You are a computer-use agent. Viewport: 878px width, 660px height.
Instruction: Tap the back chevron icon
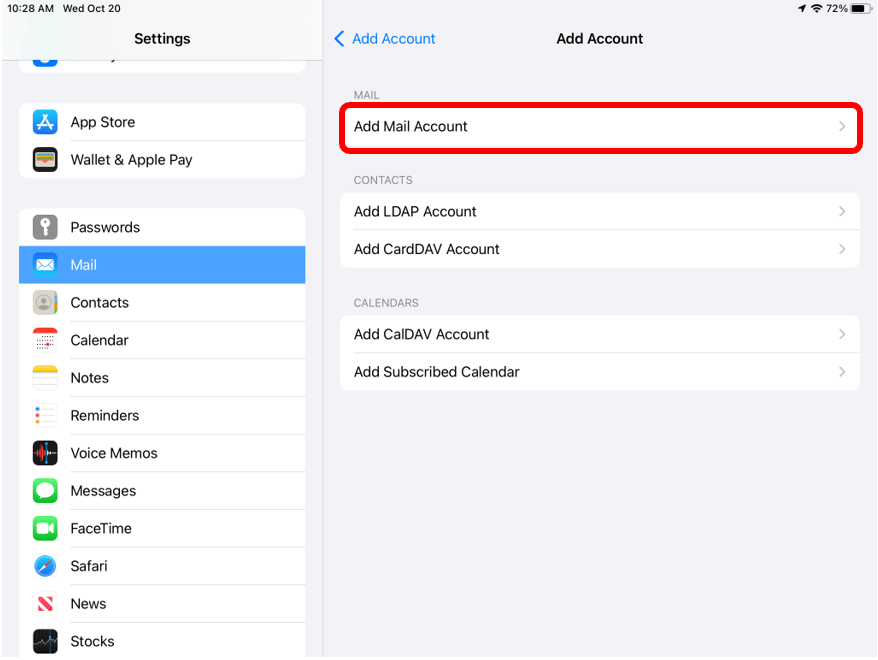[x=339, y=39]
